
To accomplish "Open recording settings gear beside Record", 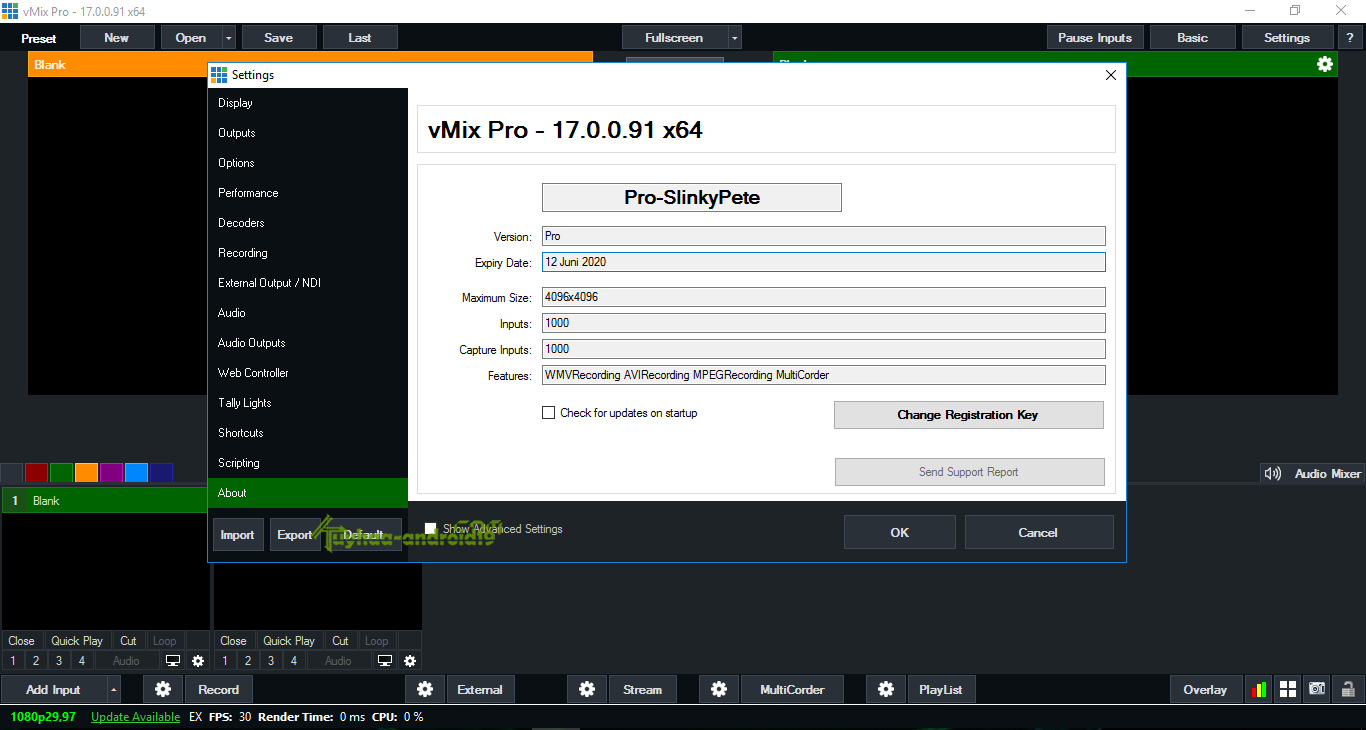I will (163, 689).
